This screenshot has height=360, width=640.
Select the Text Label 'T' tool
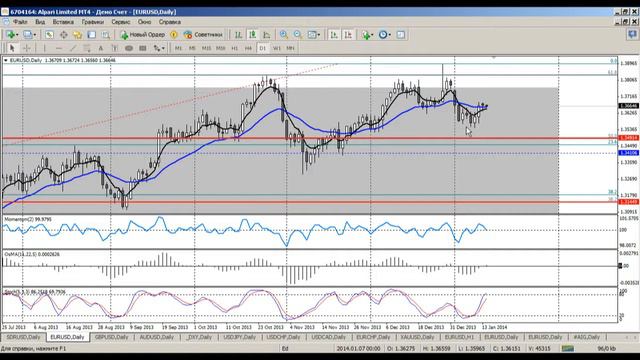115,48
